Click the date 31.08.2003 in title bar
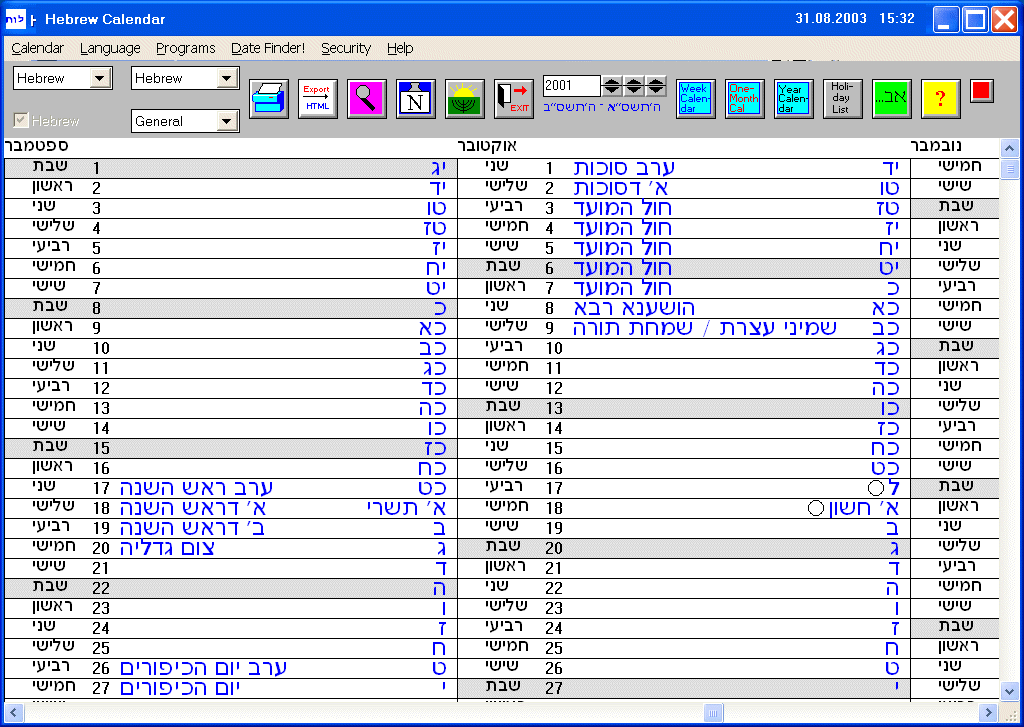This screenshot has height=727, width=1024. pyautogui.click(x=831, y=19)
